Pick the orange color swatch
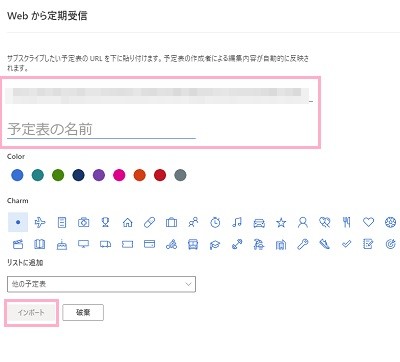 tap(139, 175)
